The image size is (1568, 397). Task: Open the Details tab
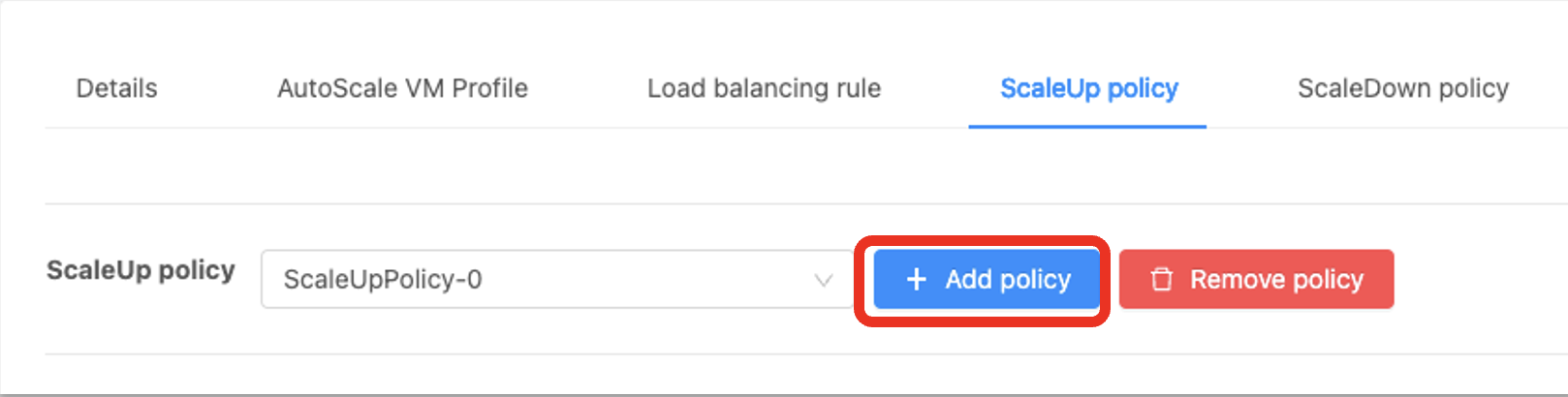[x=116, y=88]
